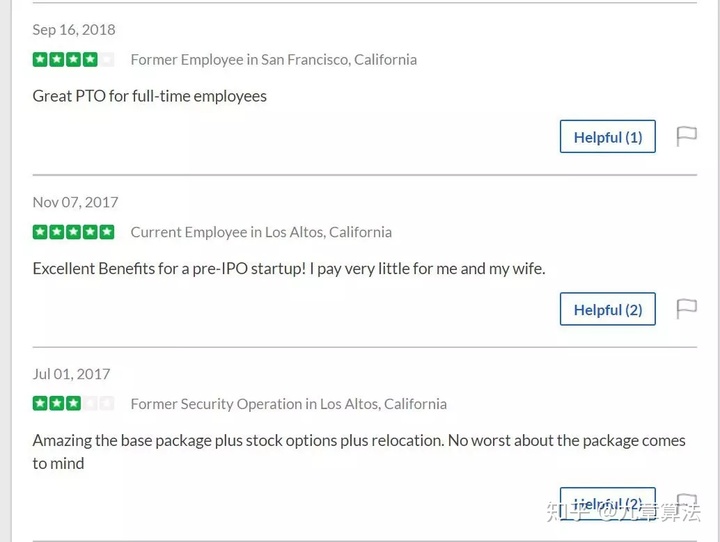The image size is (720, 542).
Task: Select the Nov 07, 2017 date
Action: [75, 202]
